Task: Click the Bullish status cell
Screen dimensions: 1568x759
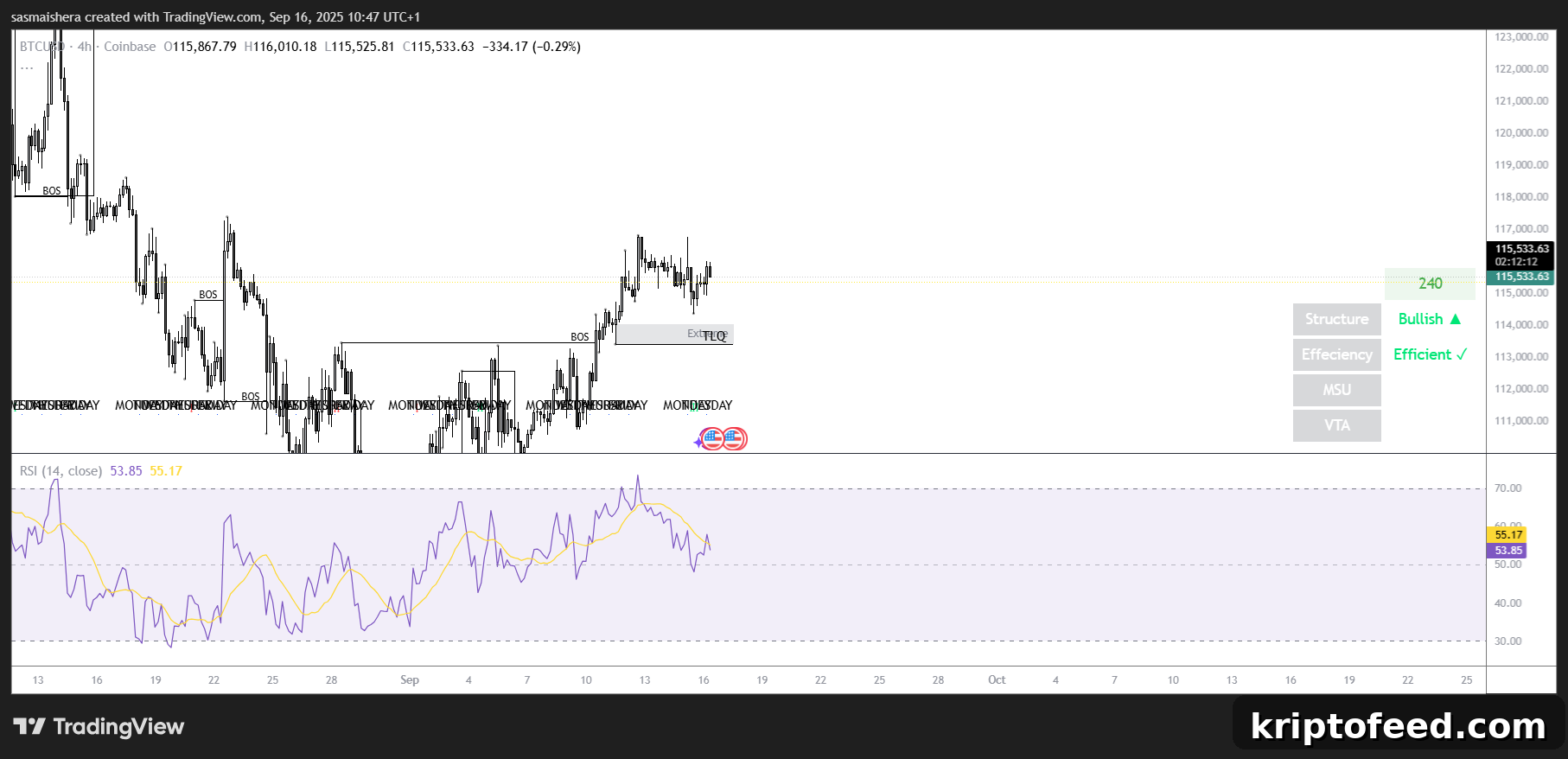Action: coord(1430,319)
